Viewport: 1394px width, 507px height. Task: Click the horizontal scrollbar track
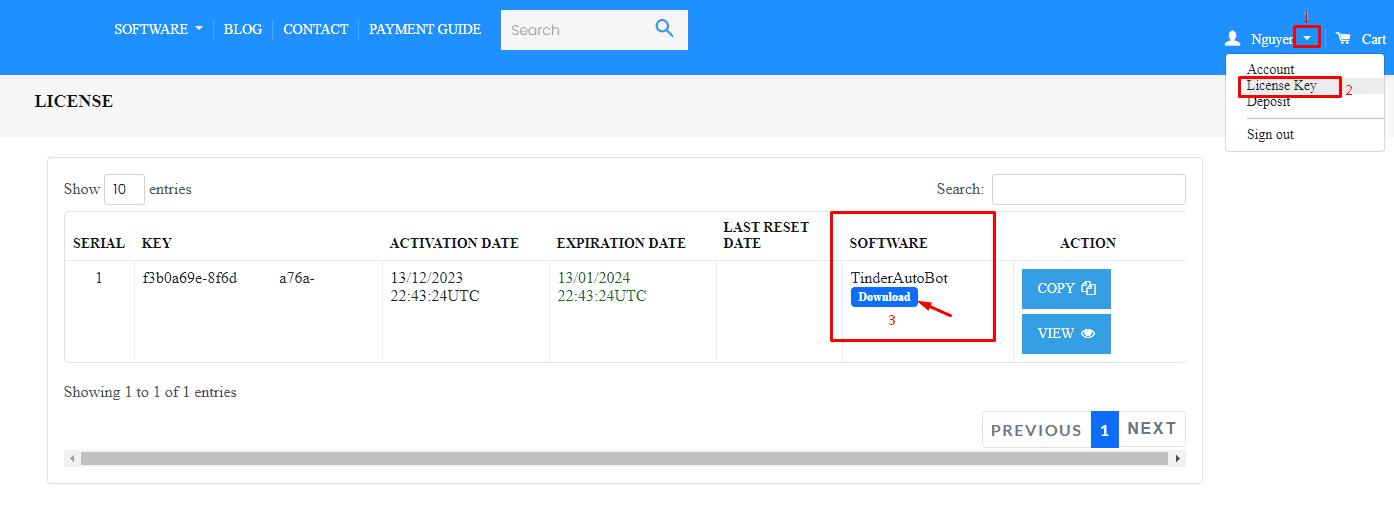pyautogui.click(x=624, y=458)
